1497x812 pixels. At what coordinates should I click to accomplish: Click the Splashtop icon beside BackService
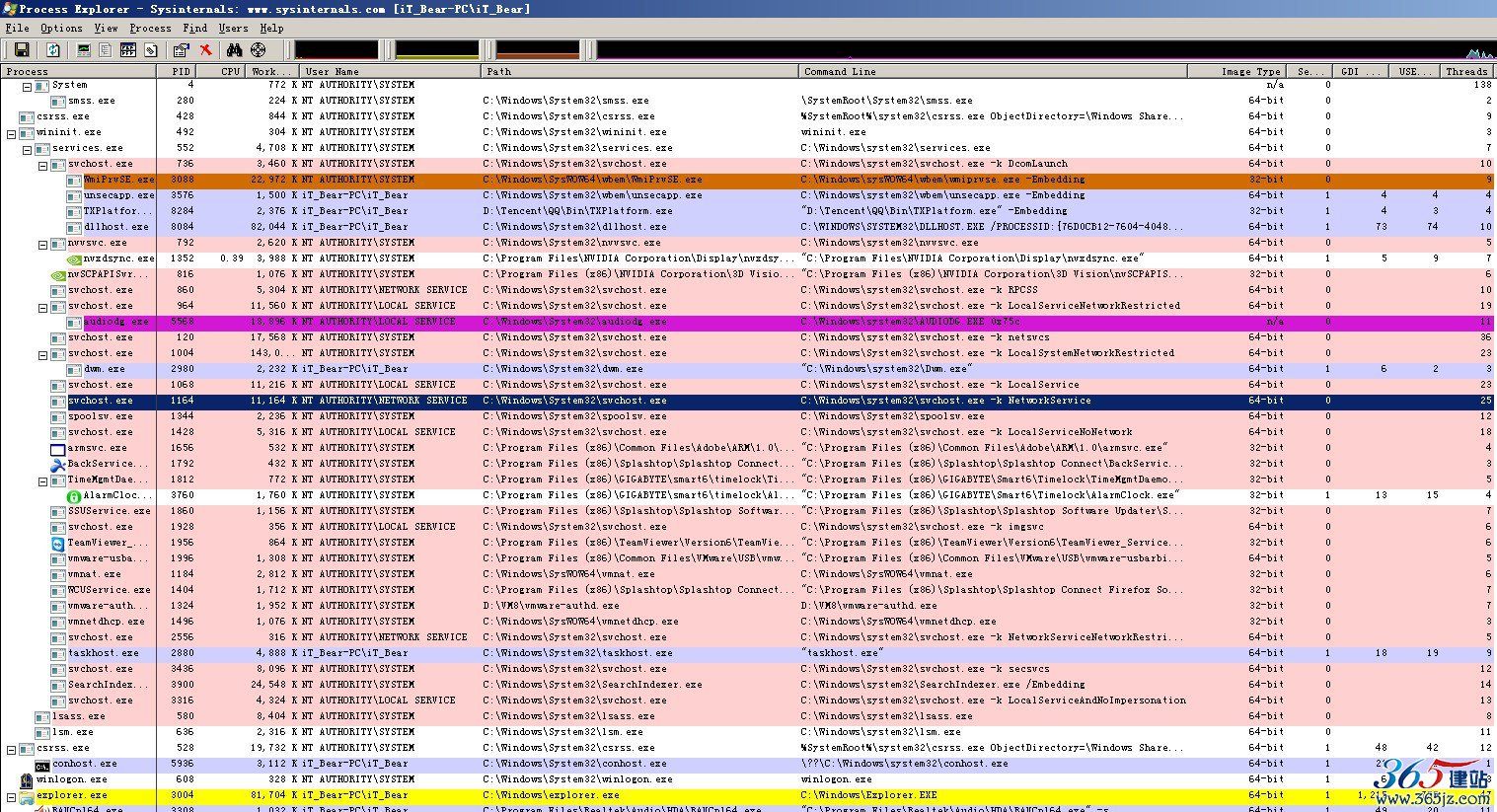click(58, 464)
